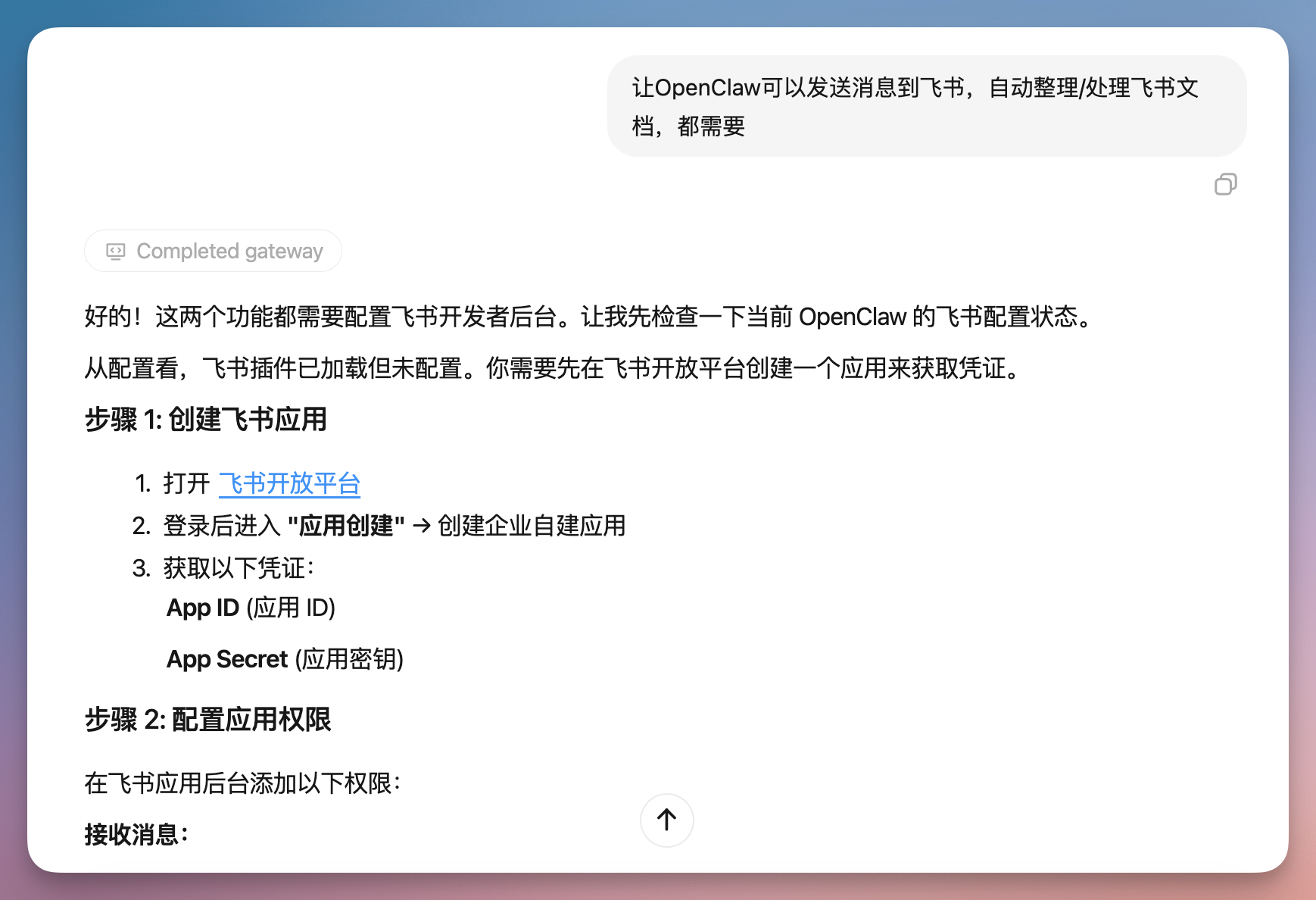Click the heading 步骤 2: 配置应用权限

click(208, 719)
